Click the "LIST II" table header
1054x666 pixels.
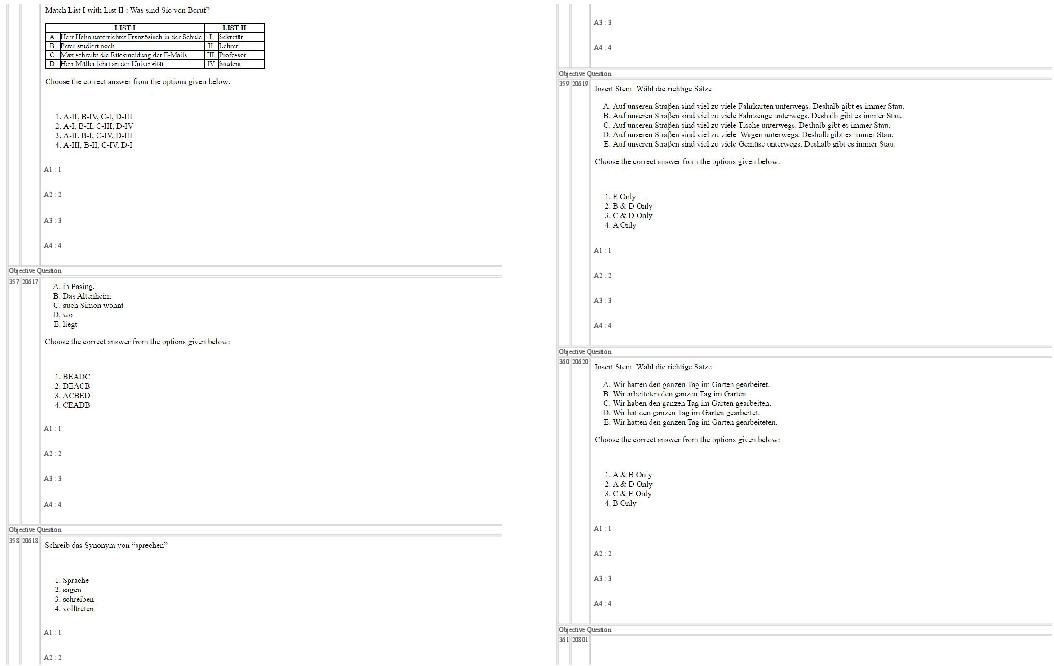pos(234,27)
